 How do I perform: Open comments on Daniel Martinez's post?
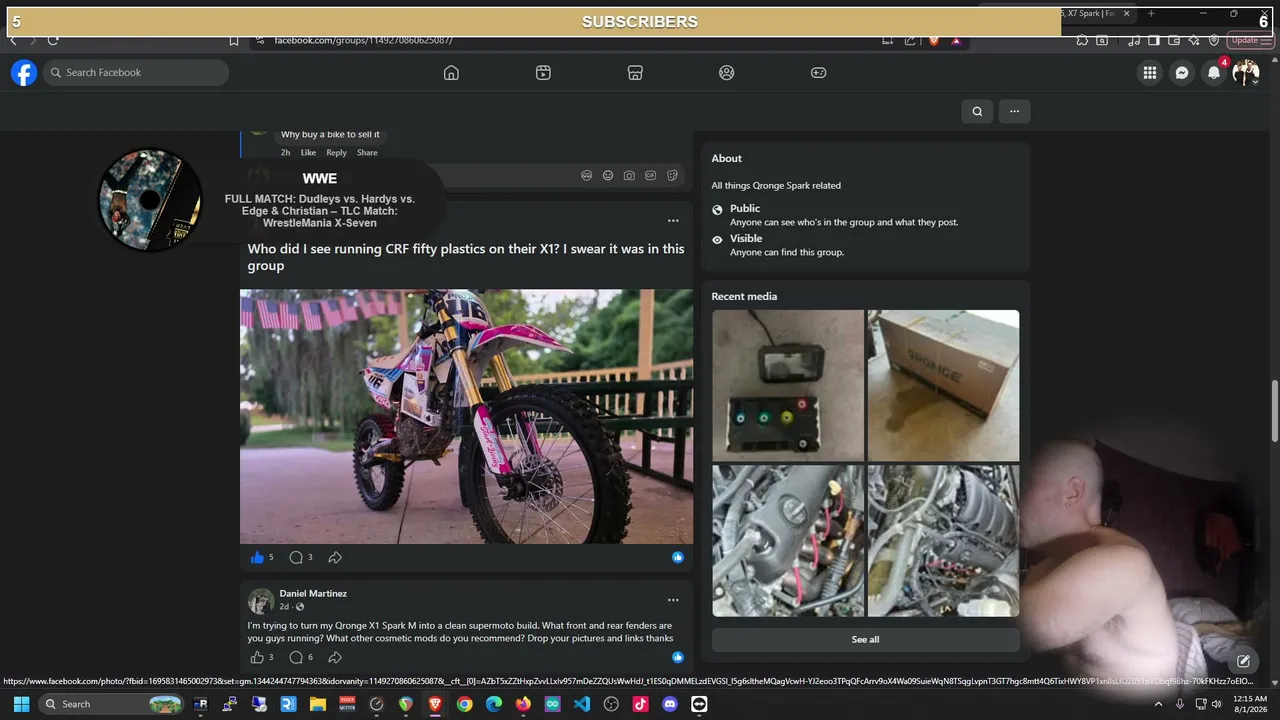pos(296,657)
